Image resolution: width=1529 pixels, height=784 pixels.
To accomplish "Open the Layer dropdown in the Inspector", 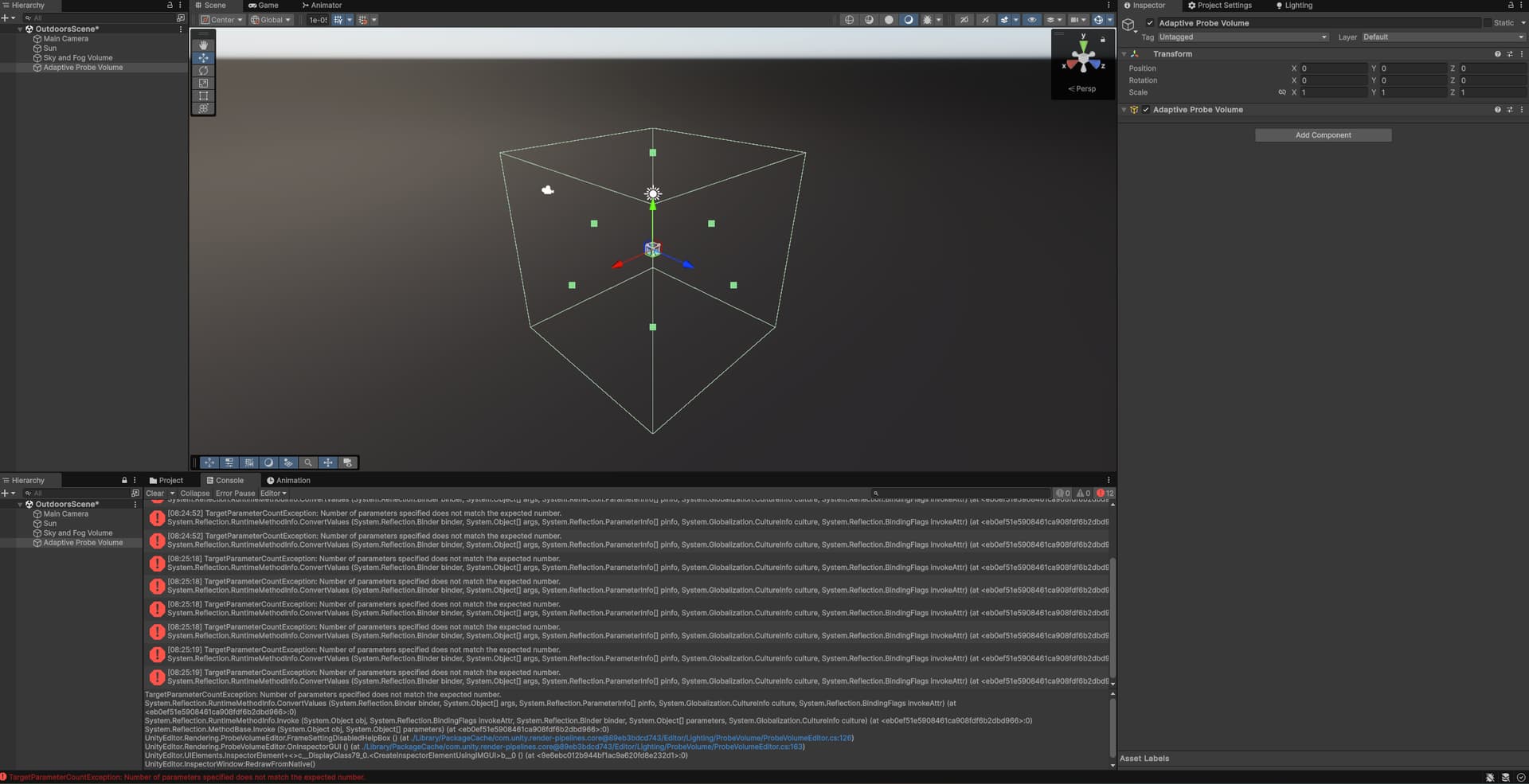I will pos(1441,37).
